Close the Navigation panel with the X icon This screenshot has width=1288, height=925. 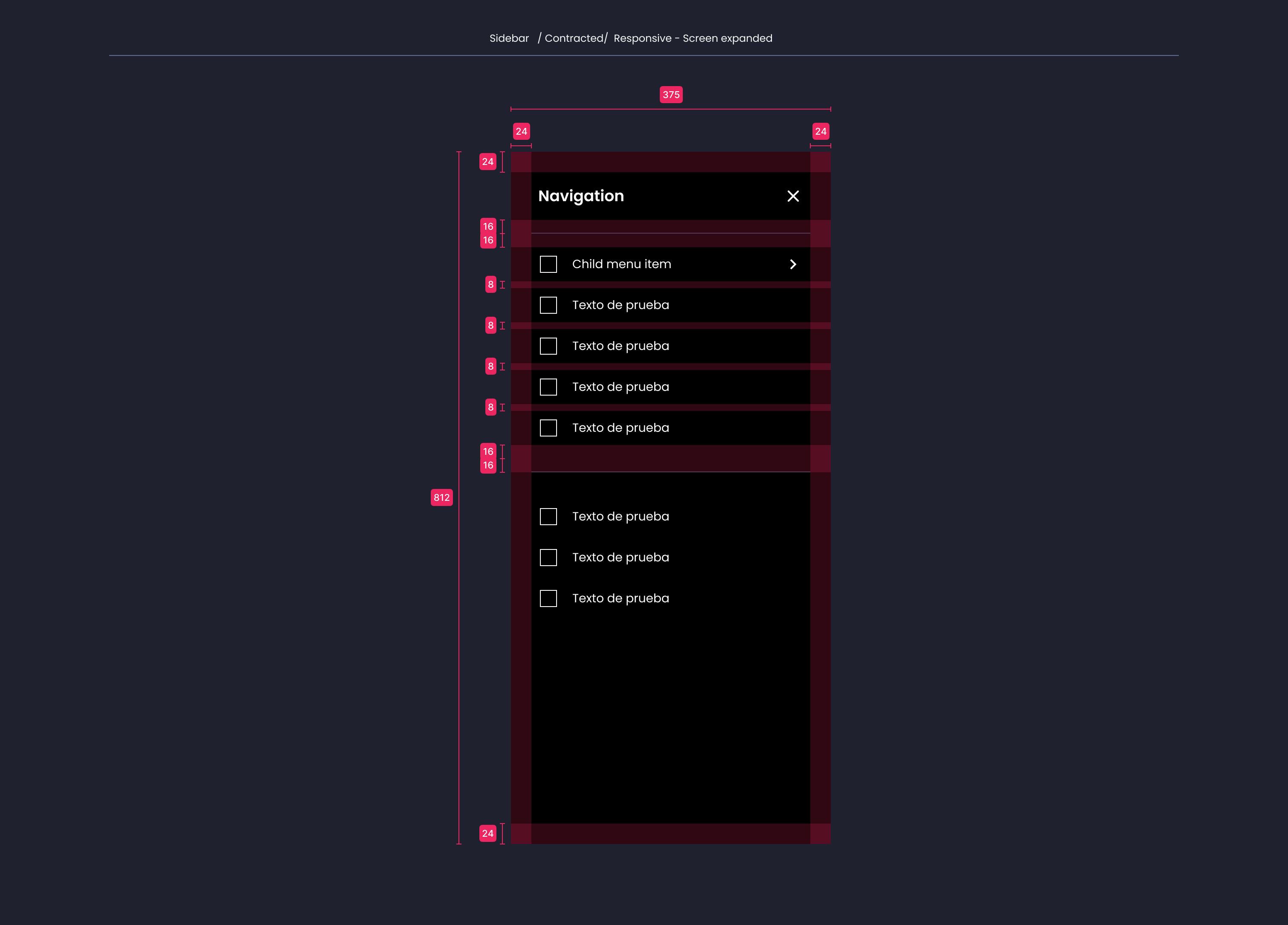click(x=793, y=197)
